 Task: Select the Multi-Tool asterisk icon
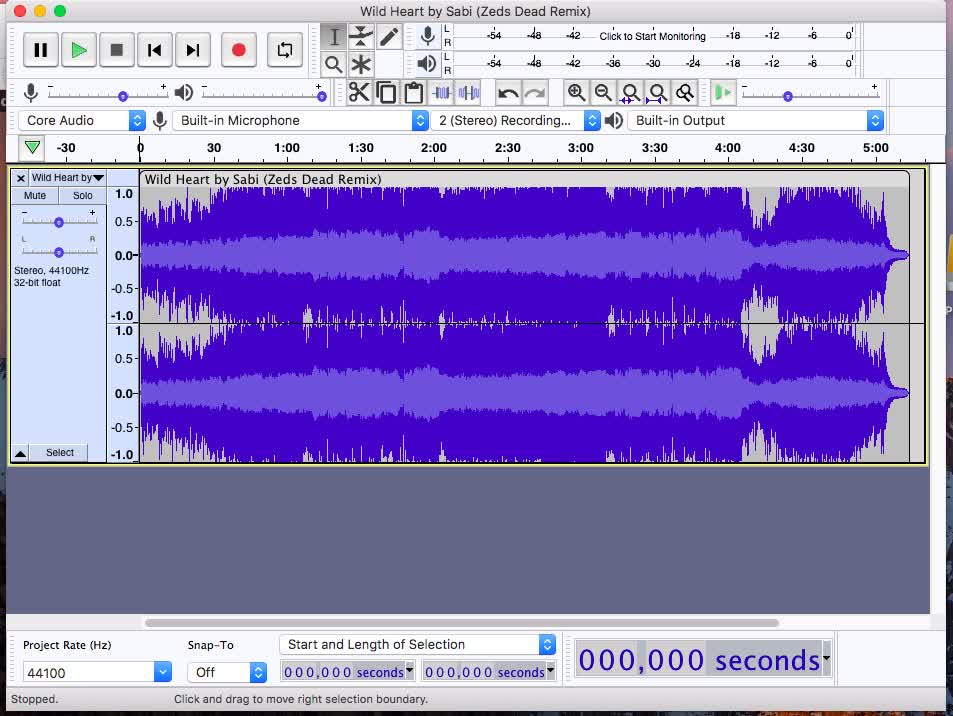coord(361,64)
